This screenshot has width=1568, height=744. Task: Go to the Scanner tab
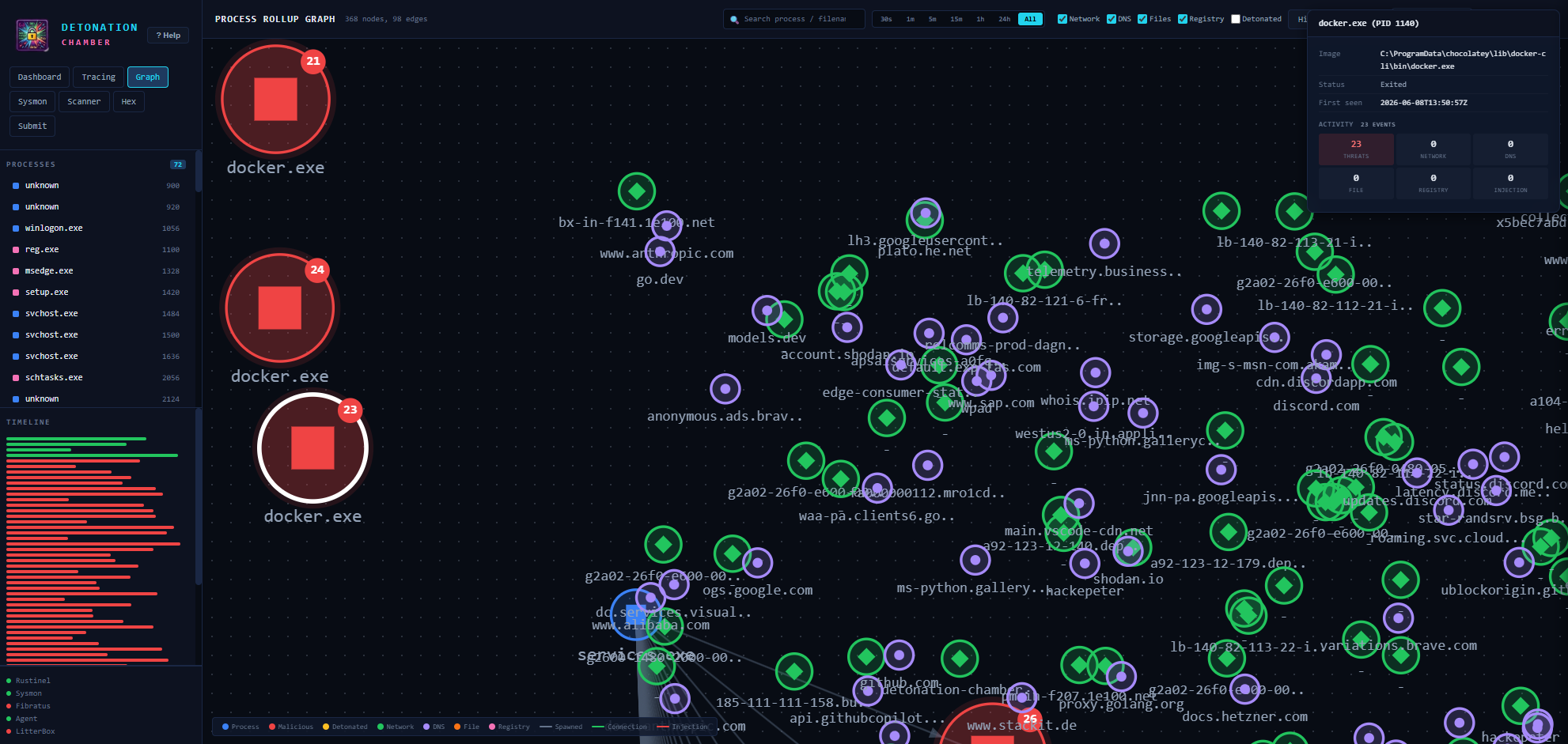(x=84, y=101)
